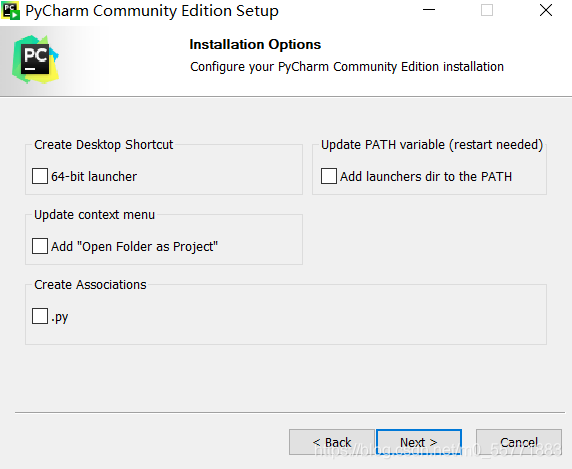
Task: Click the large PyCharm PC logo in the header
Action: pos(35,59)
